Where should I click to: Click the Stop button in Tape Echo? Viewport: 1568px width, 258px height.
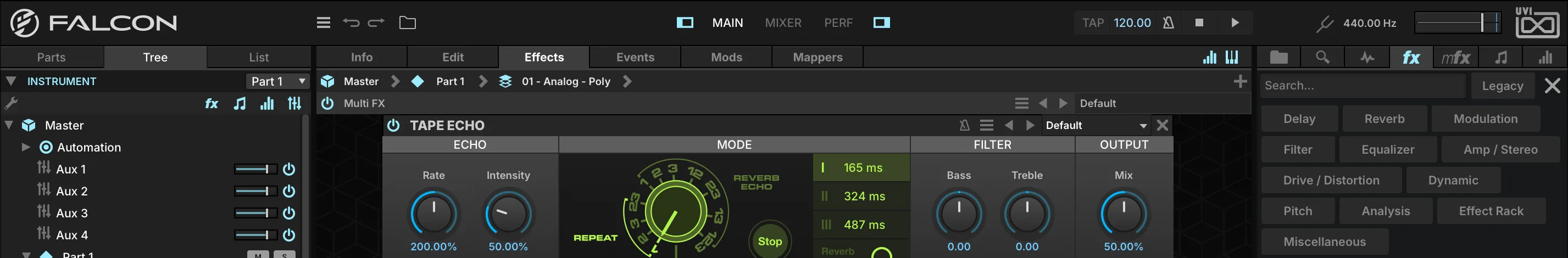click(x=770, y=241)
